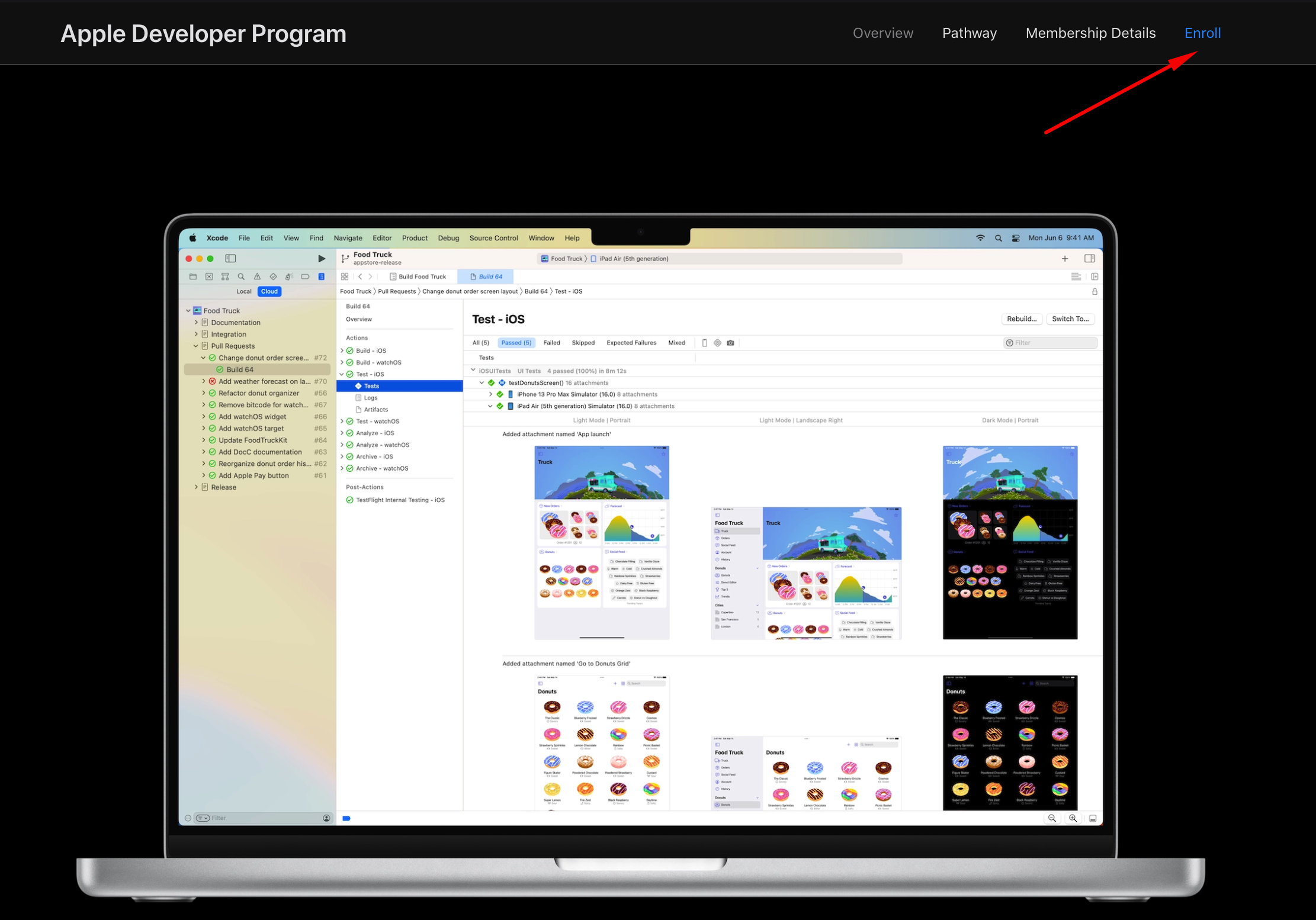The width and height of the screenshot is (1316, 920).
Task: Click the lock icon in the jump bar
Action: point(1094,291)
